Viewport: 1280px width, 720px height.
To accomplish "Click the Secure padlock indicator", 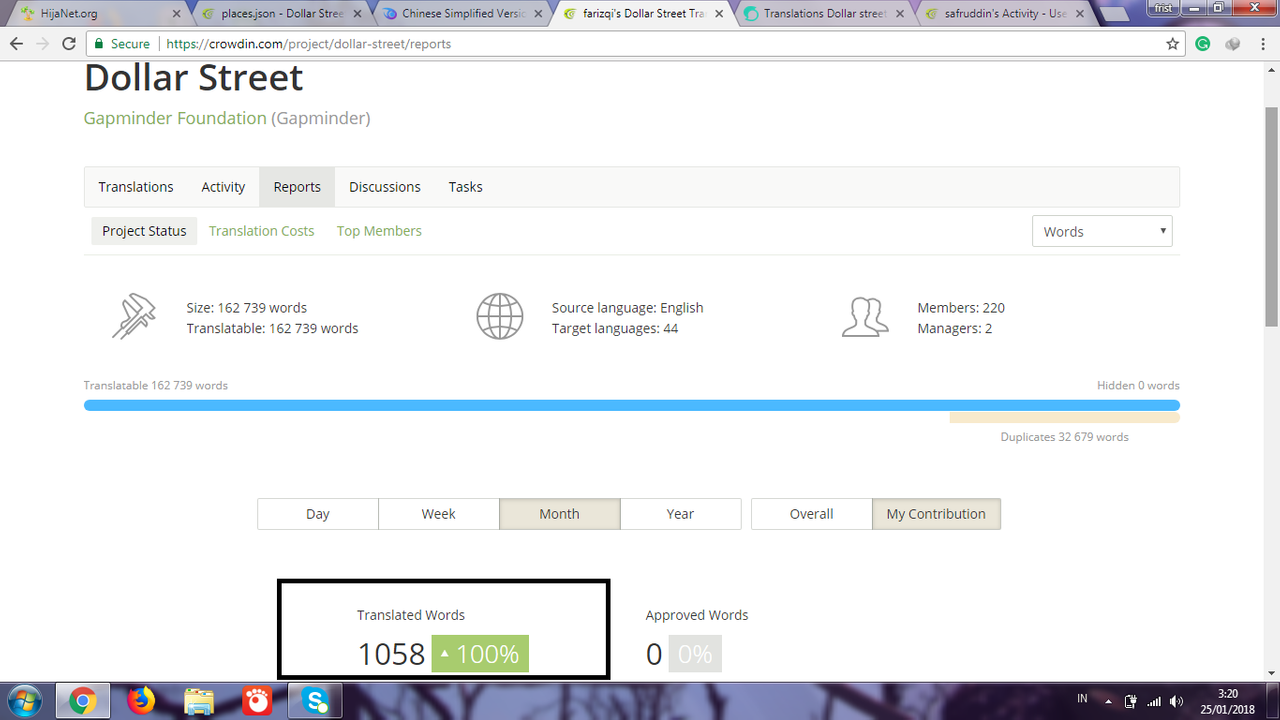I will coord(122,44).
